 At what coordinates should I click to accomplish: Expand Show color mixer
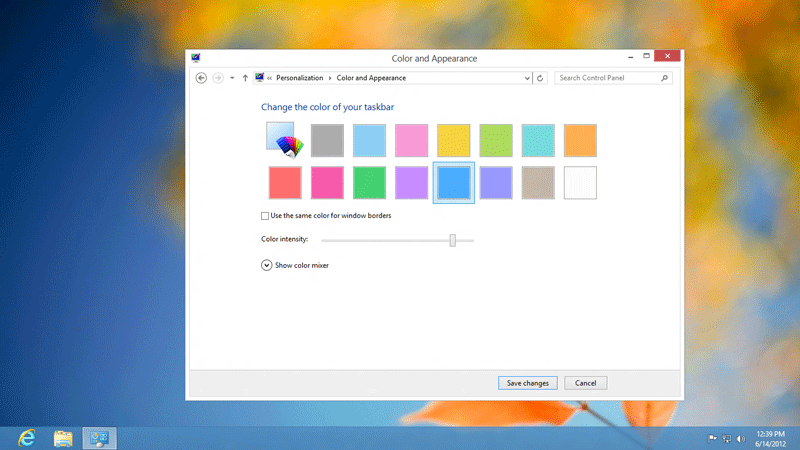pos(267,265)
